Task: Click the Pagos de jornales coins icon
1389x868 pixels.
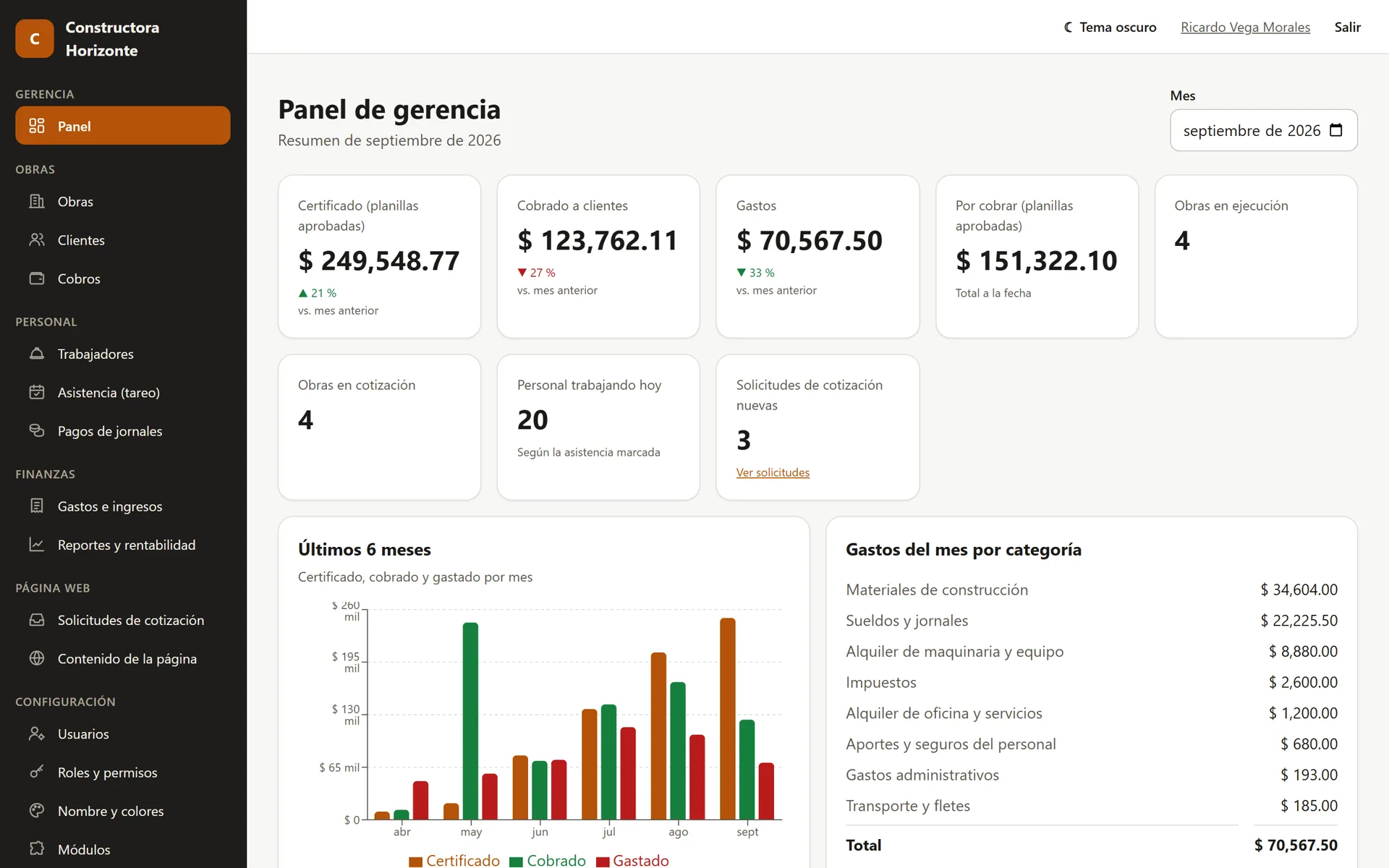Action: point(37,430)
